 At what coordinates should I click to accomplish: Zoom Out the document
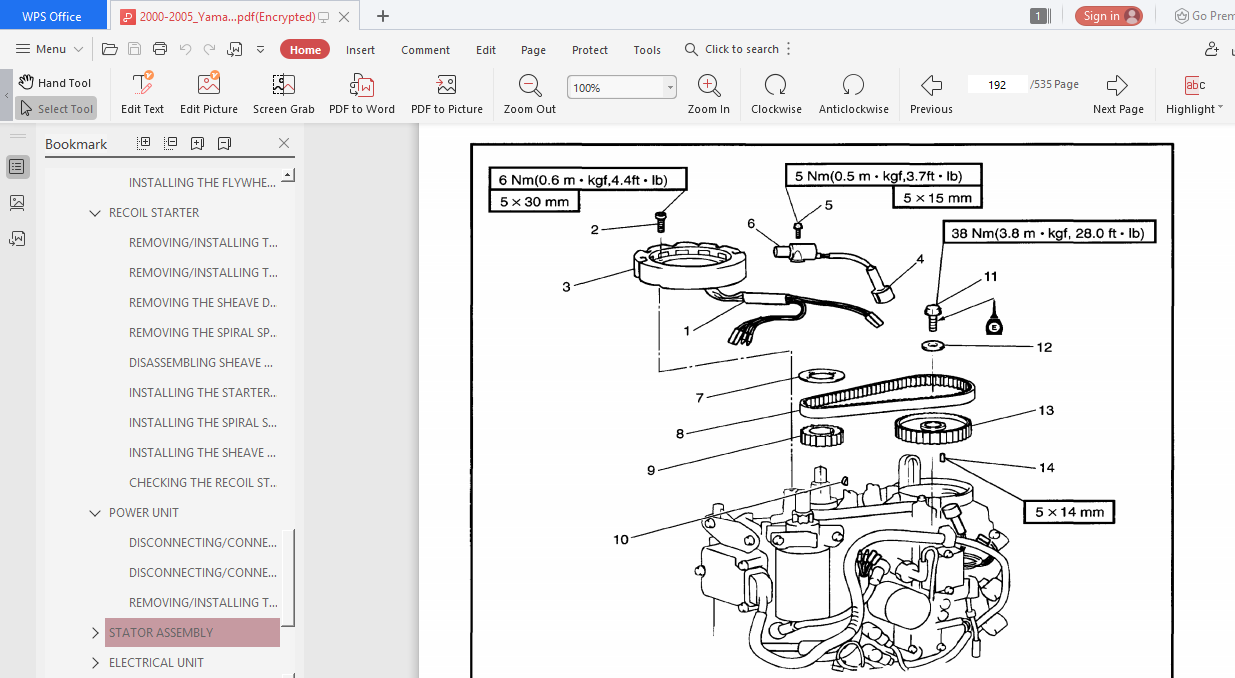coord(530,94)
